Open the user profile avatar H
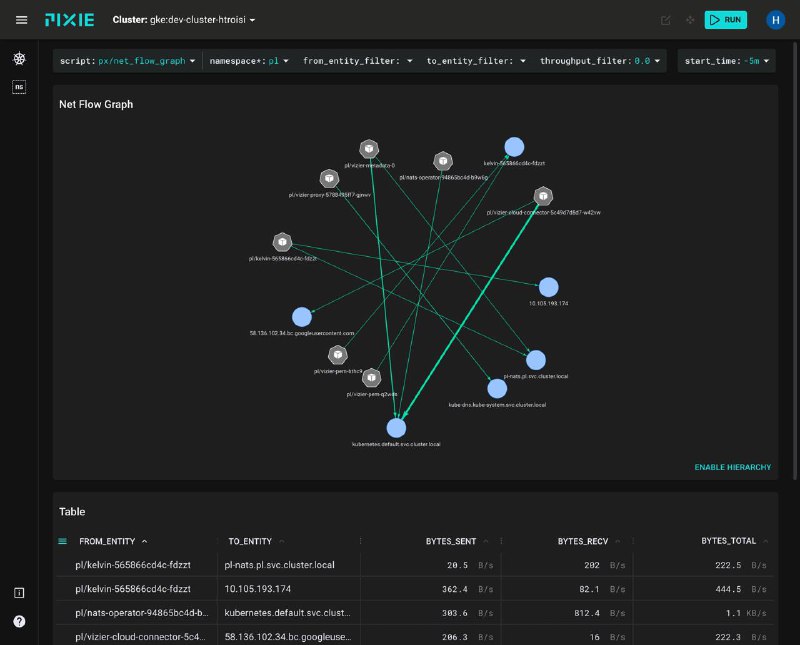Image resolution: width=800 pixels, height=645 pixels. click(775, 20)
